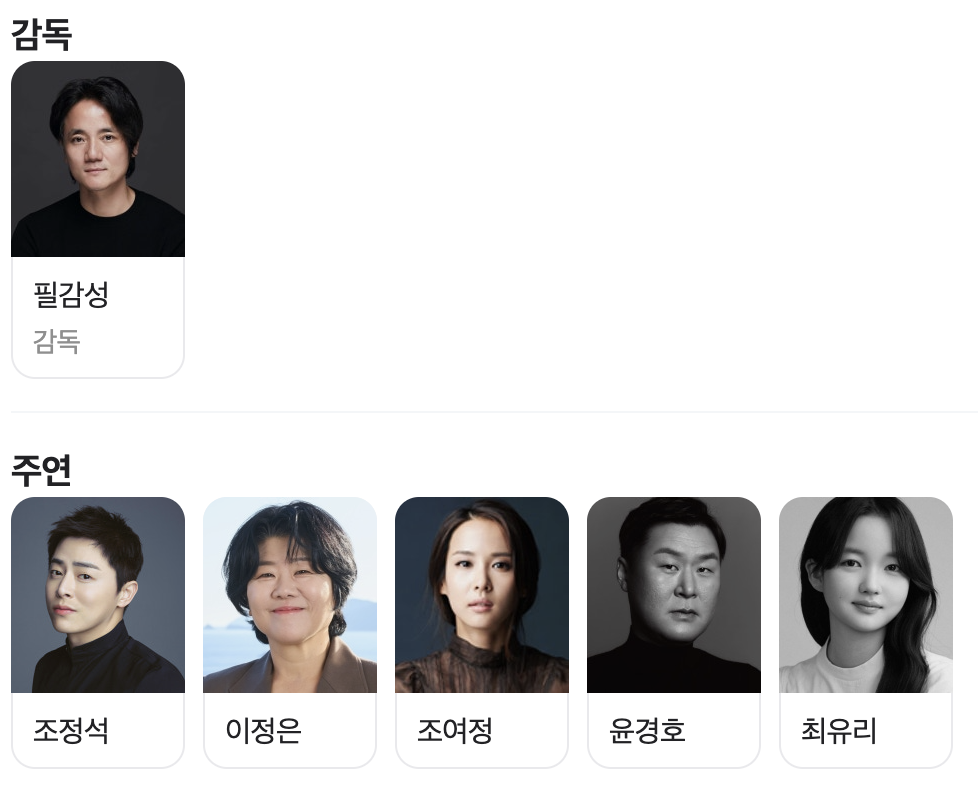Click the white card area beside 이정은's name
The height and width of the screenshot is (786, 978).
coord(339,730)
